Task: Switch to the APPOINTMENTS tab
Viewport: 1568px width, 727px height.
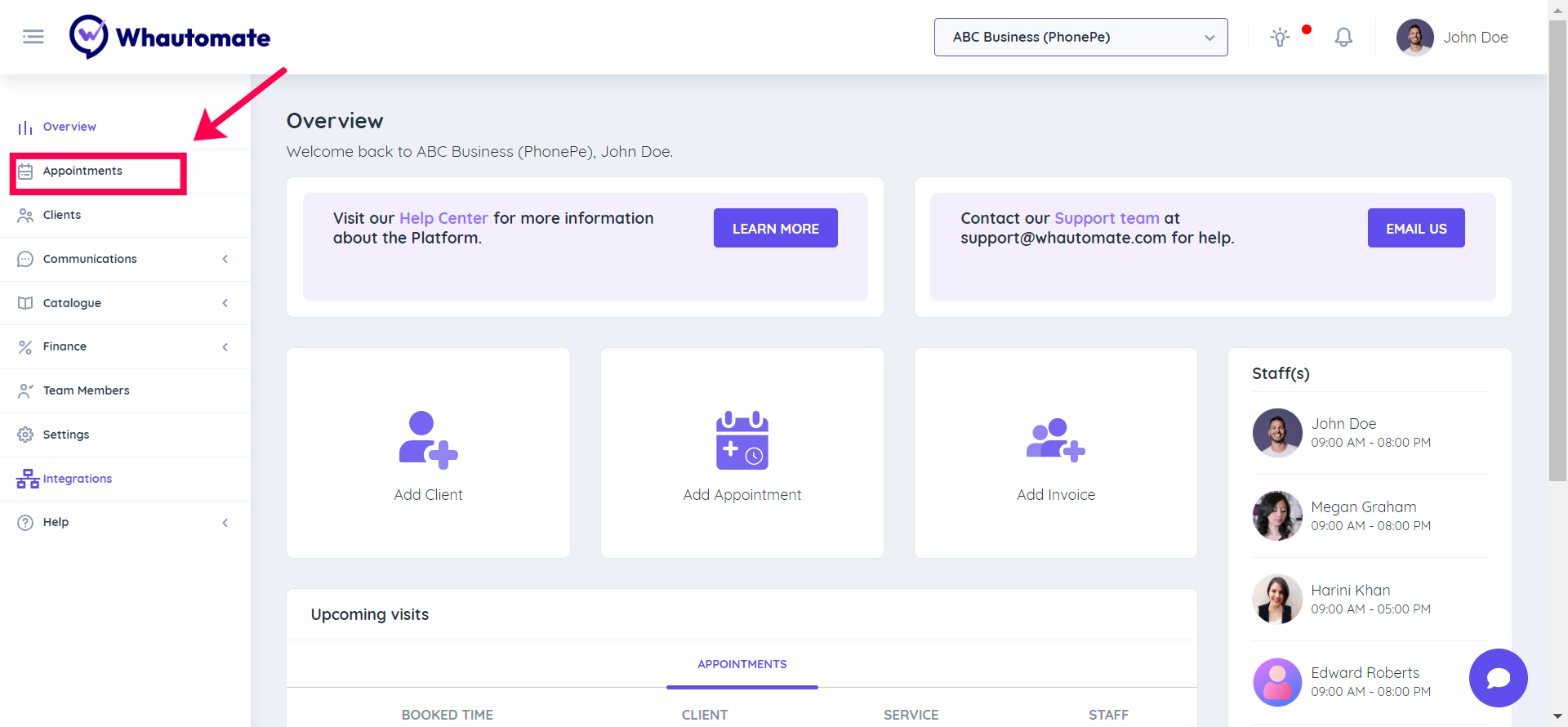Action: (x=742, y=664)
